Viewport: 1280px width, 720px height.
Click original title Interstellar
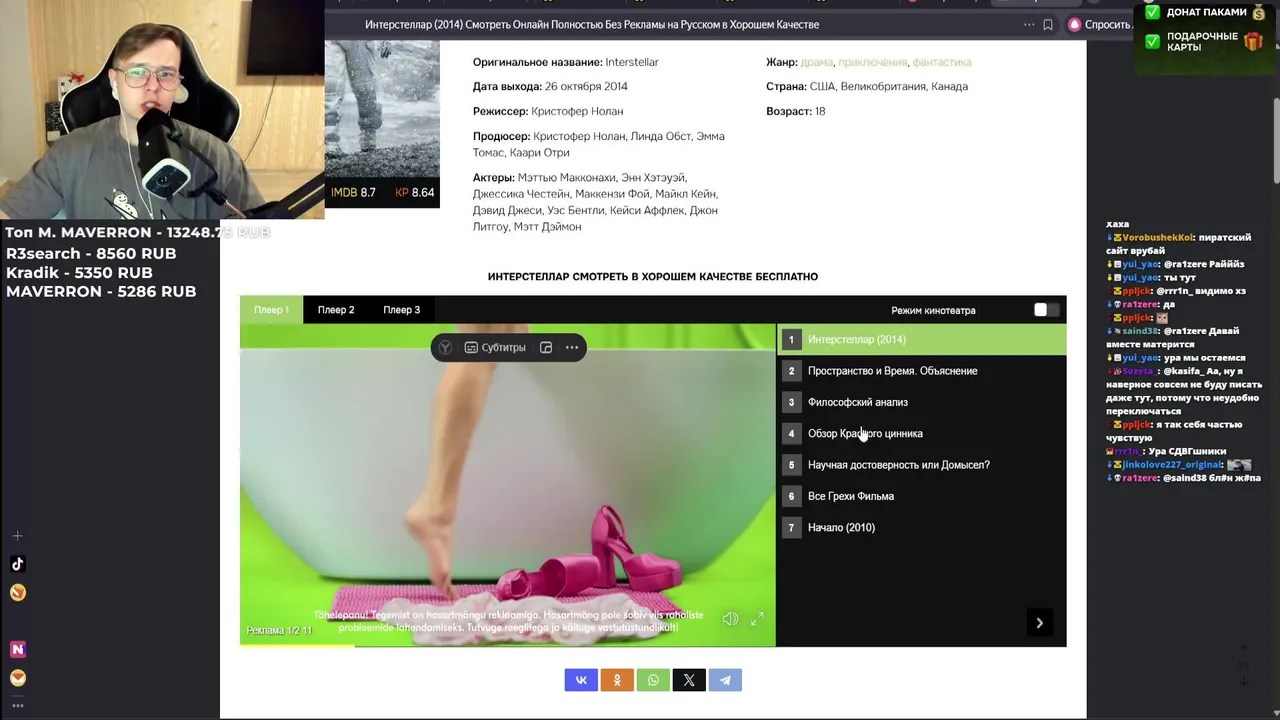(x=632, y=62)
